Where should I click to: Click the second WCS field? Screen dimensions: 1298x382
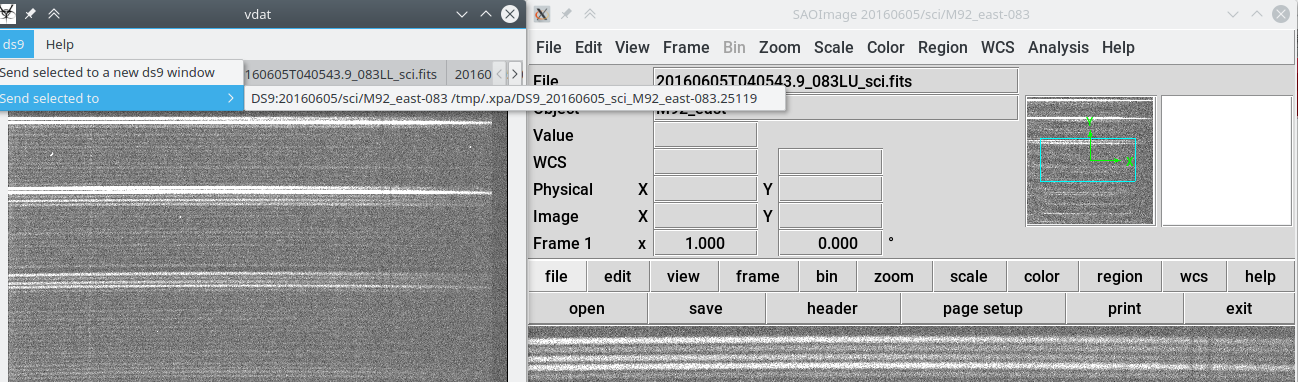830,162
